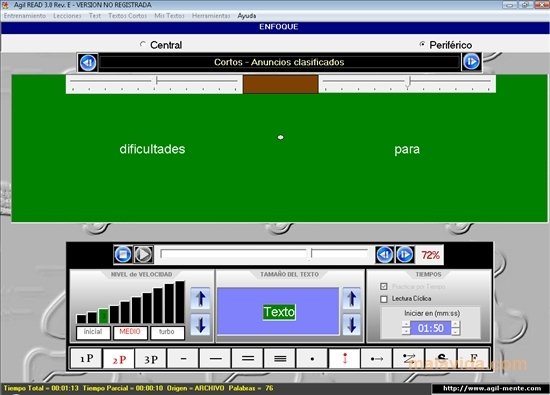The image size is (550, 395).
Task: Click the Palabras = 76 status entry
Action: pyautogui.click(x=251, y=388)
